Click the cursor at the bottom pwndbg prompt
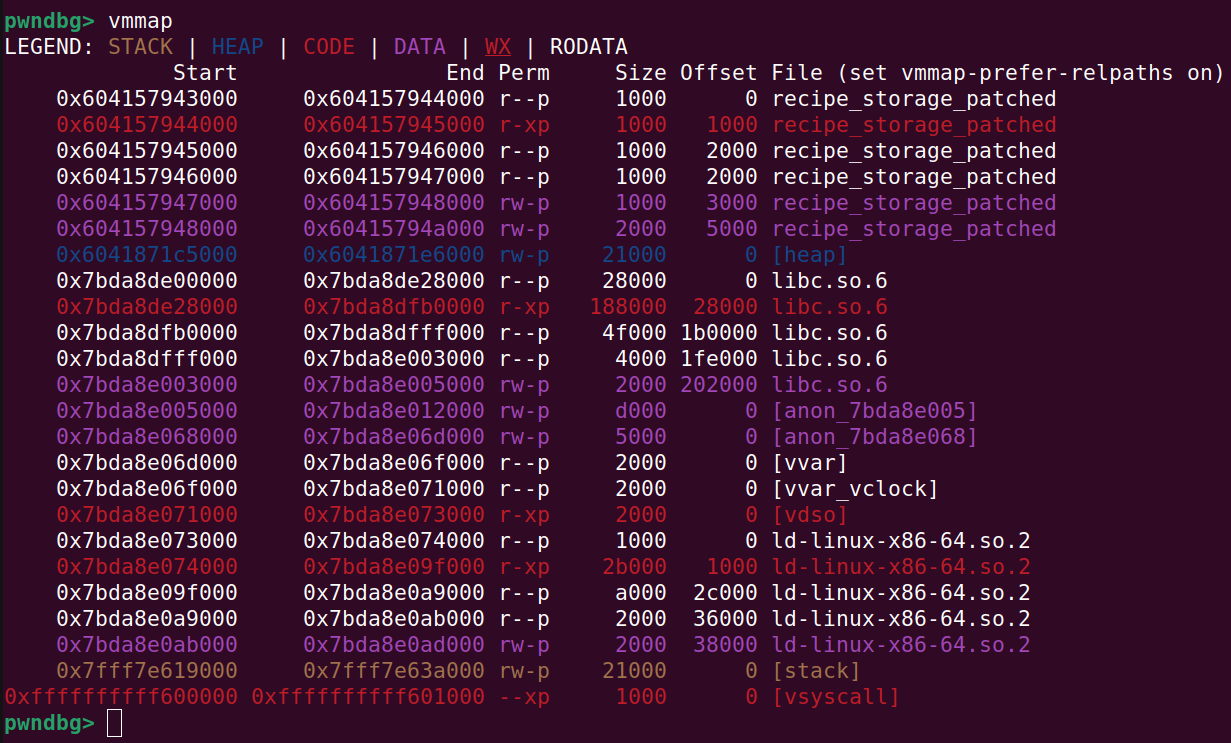Screen dimensions: 1231x743 (114, 722)
